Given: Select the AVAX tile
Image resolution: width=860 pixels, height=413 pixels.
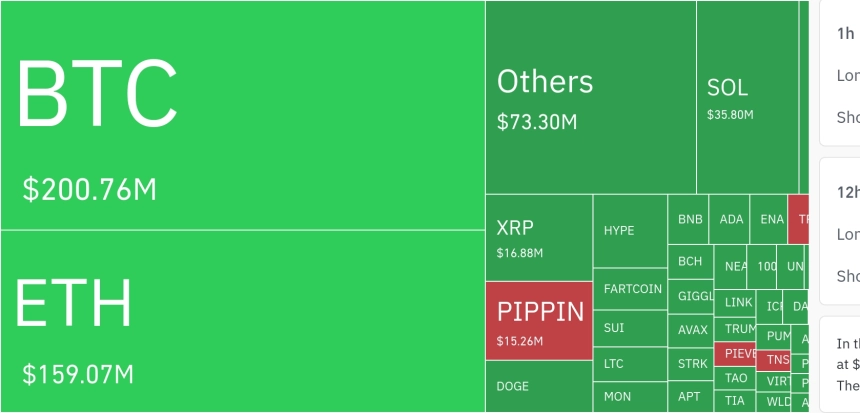Looking at the screenshot, I should pyautogui.click(x=691, y=331).
